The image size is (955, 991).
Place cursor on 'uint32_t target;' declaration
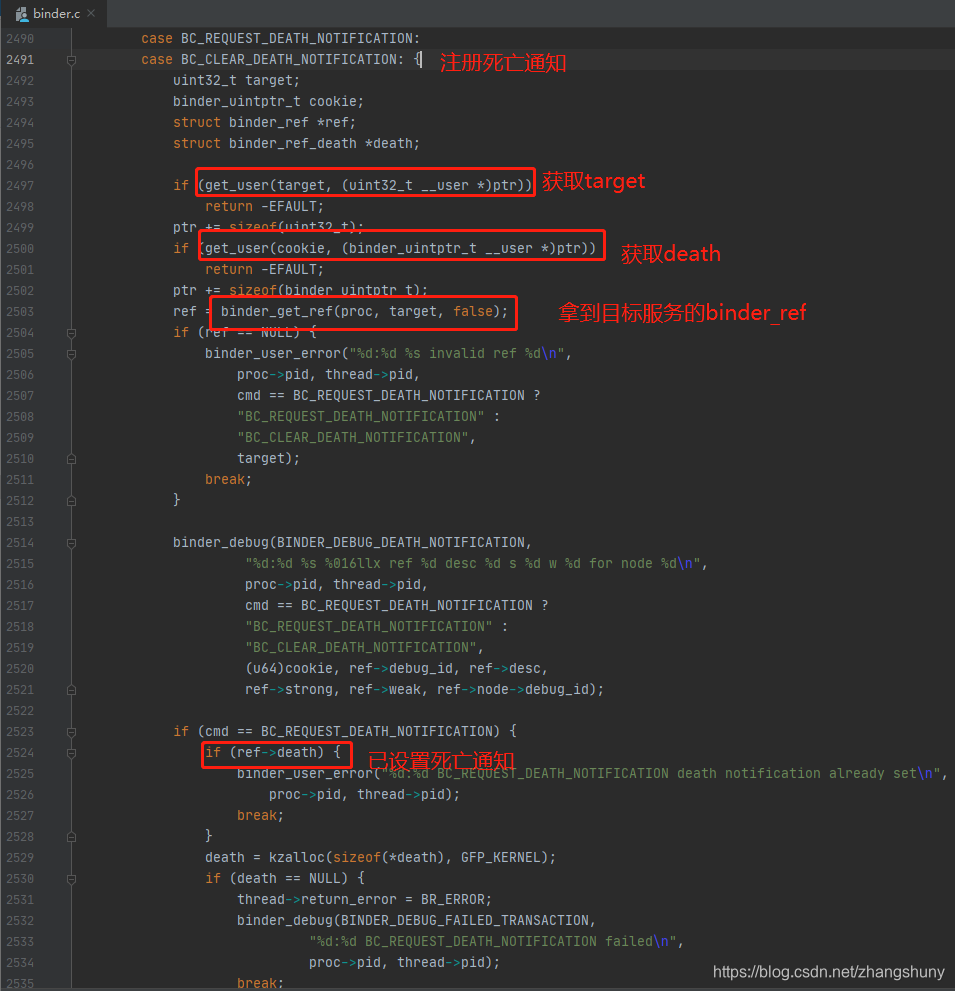[236, 80]
